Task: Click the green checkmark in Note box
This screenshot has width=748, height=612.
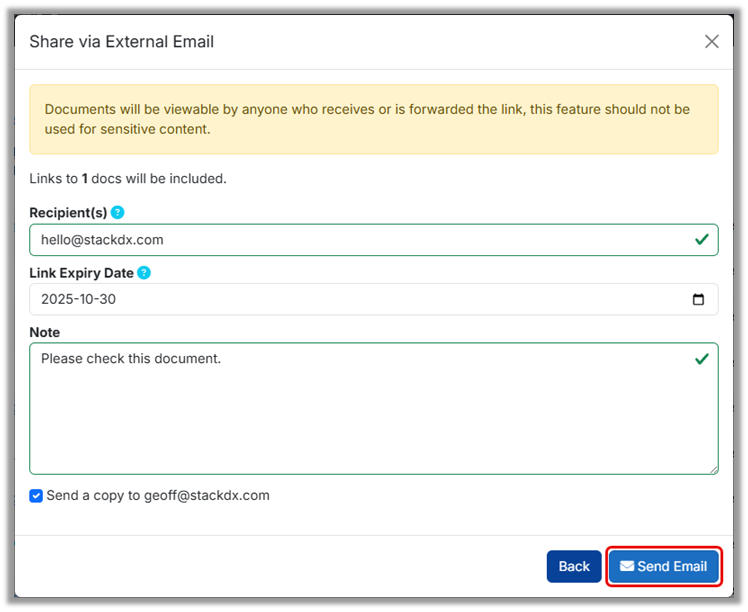Action: pyautogui.click(x=701, y=358)
